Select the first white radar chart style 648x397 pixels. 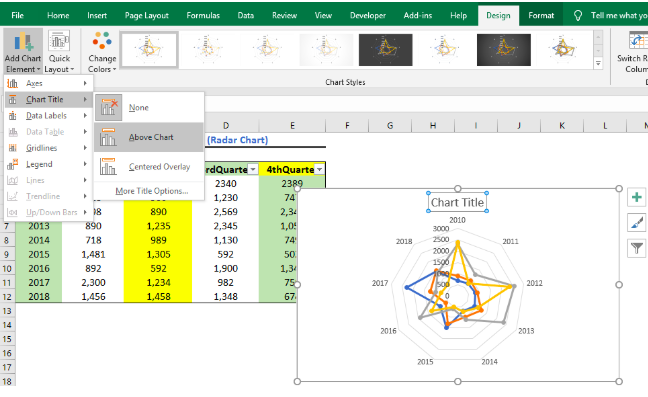[149, 50]
